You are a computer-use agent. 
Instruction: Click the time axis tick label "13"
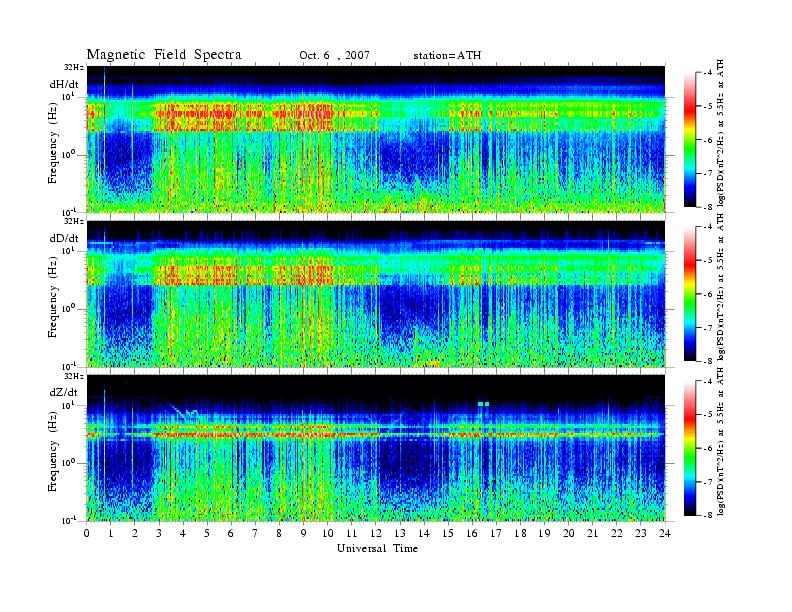pos(400,533)
